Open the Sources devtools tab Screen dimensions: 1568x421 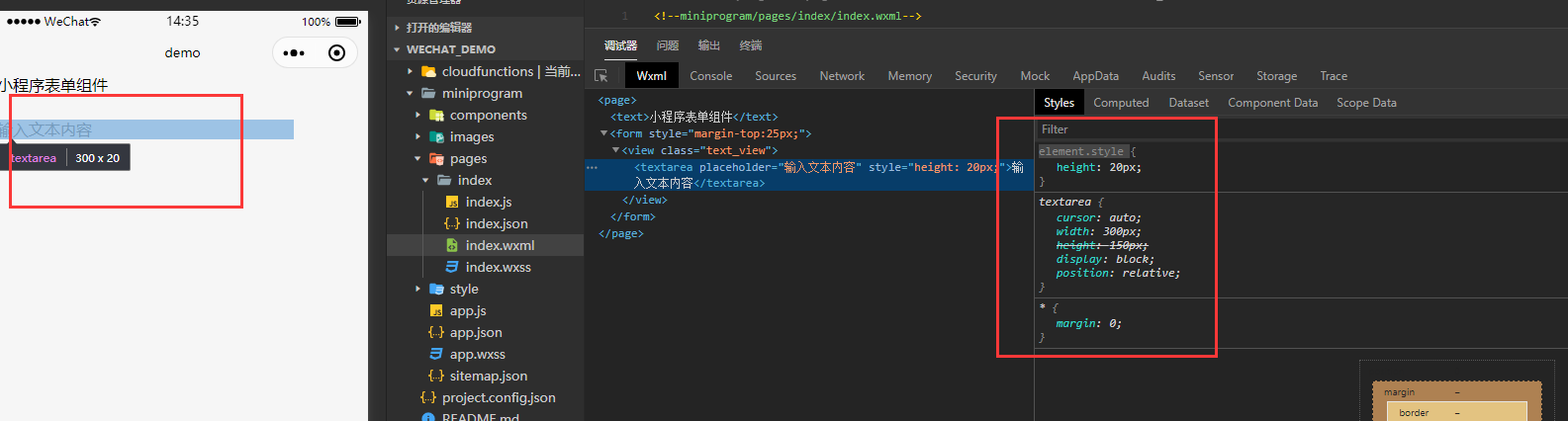(x=776, y=76)
